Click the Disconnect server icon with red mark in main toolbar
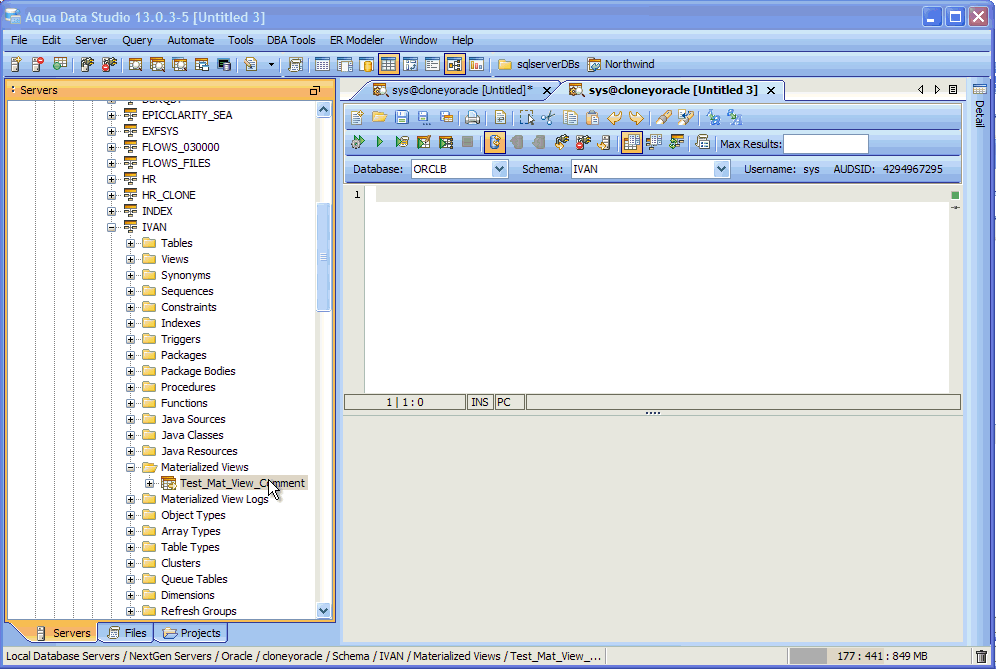Image resolution: width=996 pixels, height=669 pixels. [x=109, y=64]
